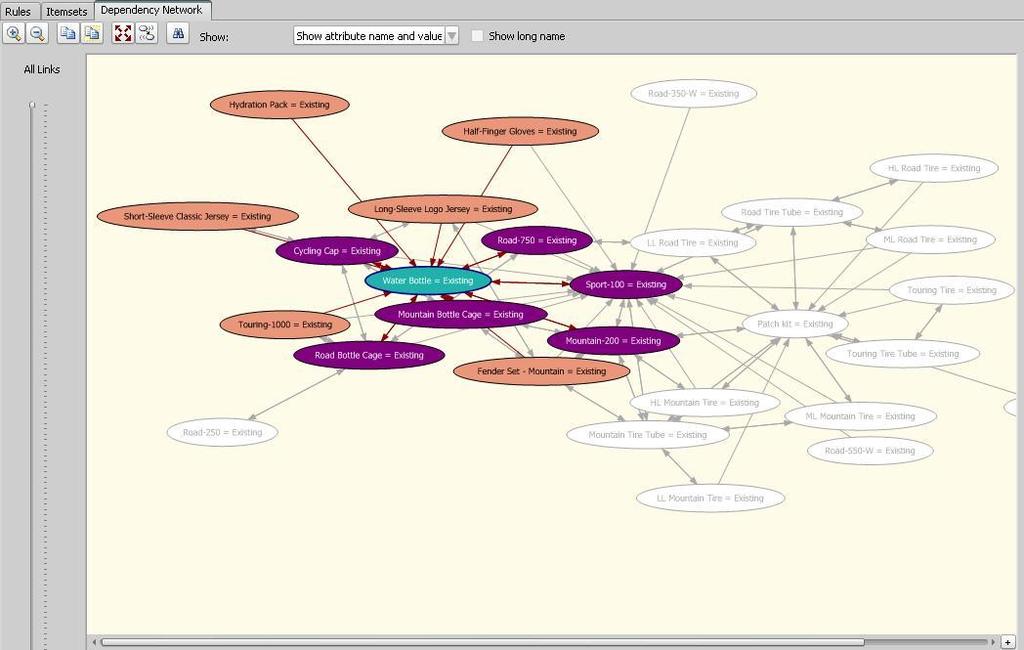1024x650 pixels.
Task: Select the Road-250 = Existing node
Action: coord(223,432)
